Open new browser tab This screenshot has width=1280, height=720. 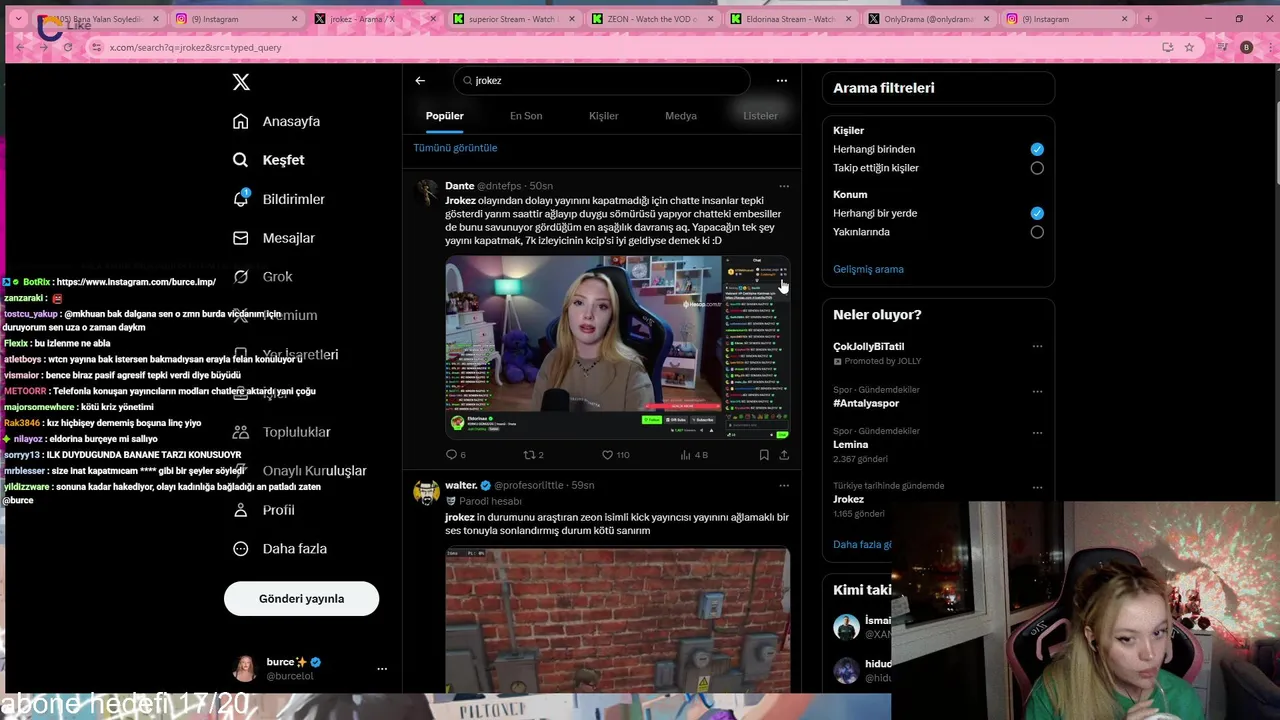pyautogui.click(x=1148, y=19)
